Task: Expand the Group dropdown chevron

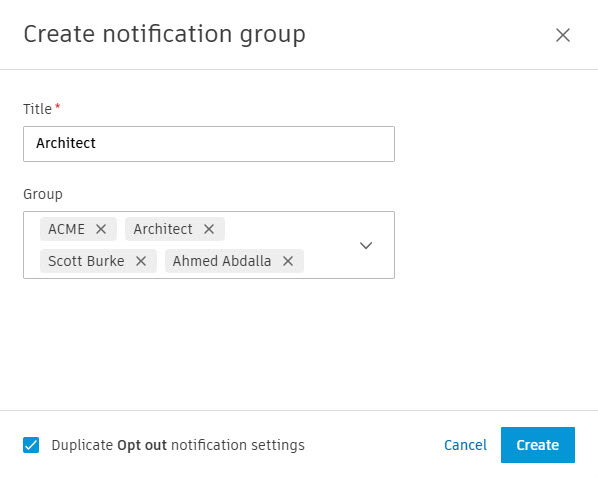Action: pyautogui.click(x=366, y=245)
